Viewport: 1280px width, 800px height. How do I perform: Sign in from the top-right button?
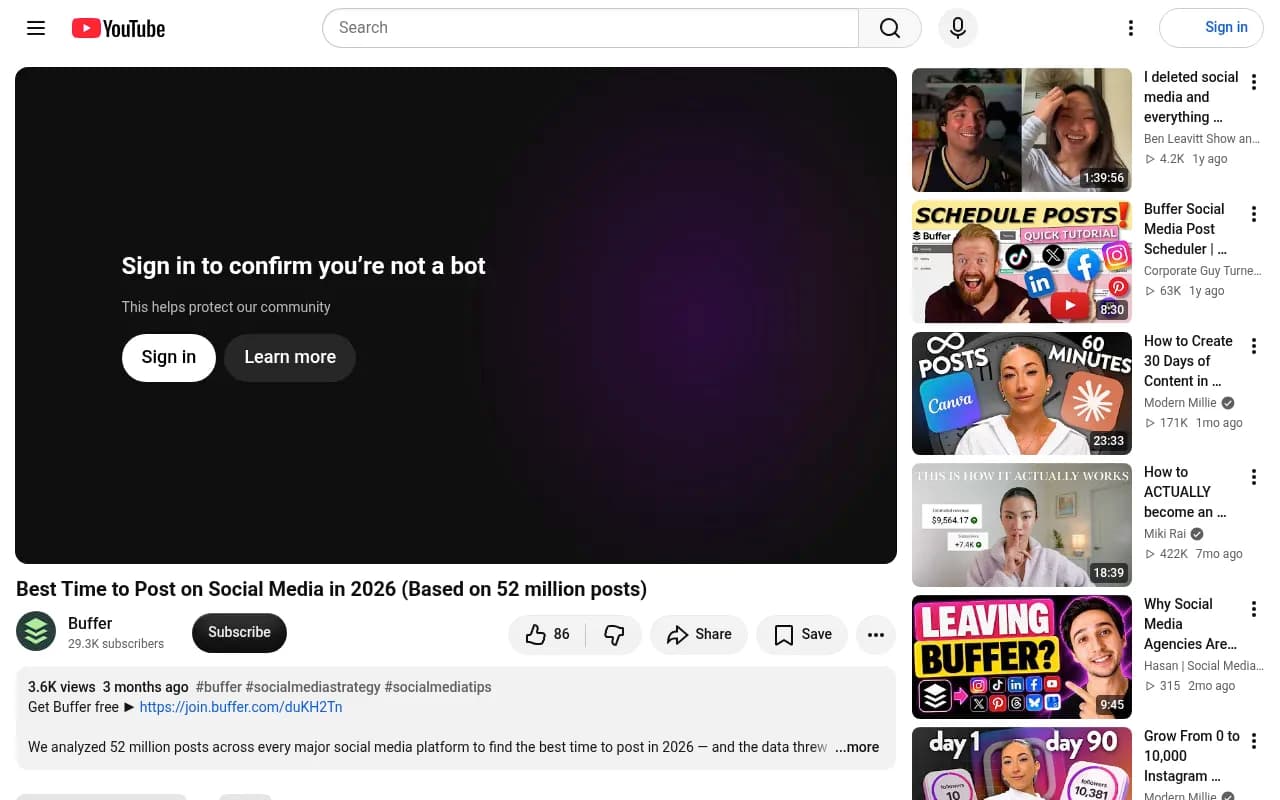click(1211, 28)
